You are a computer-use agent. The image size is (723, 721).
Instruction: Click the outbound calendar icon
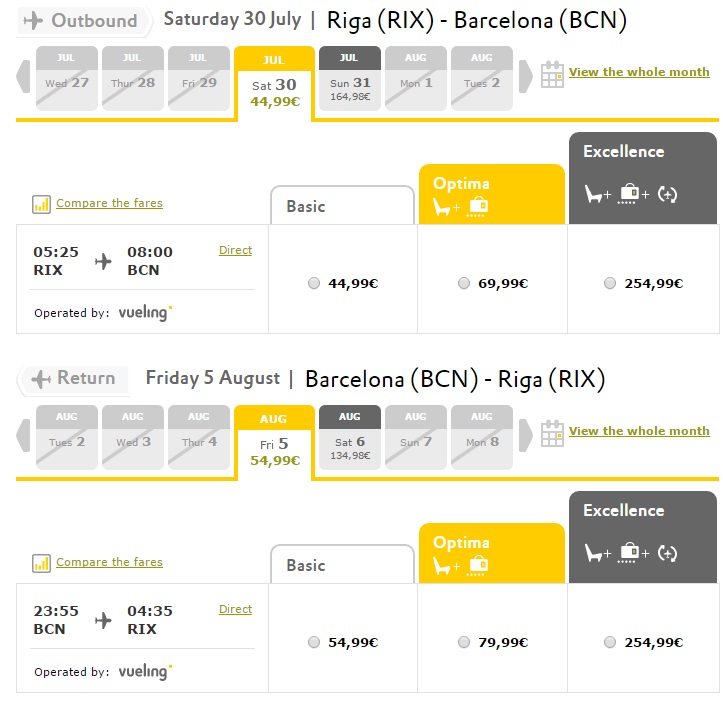tap(552, 74)
